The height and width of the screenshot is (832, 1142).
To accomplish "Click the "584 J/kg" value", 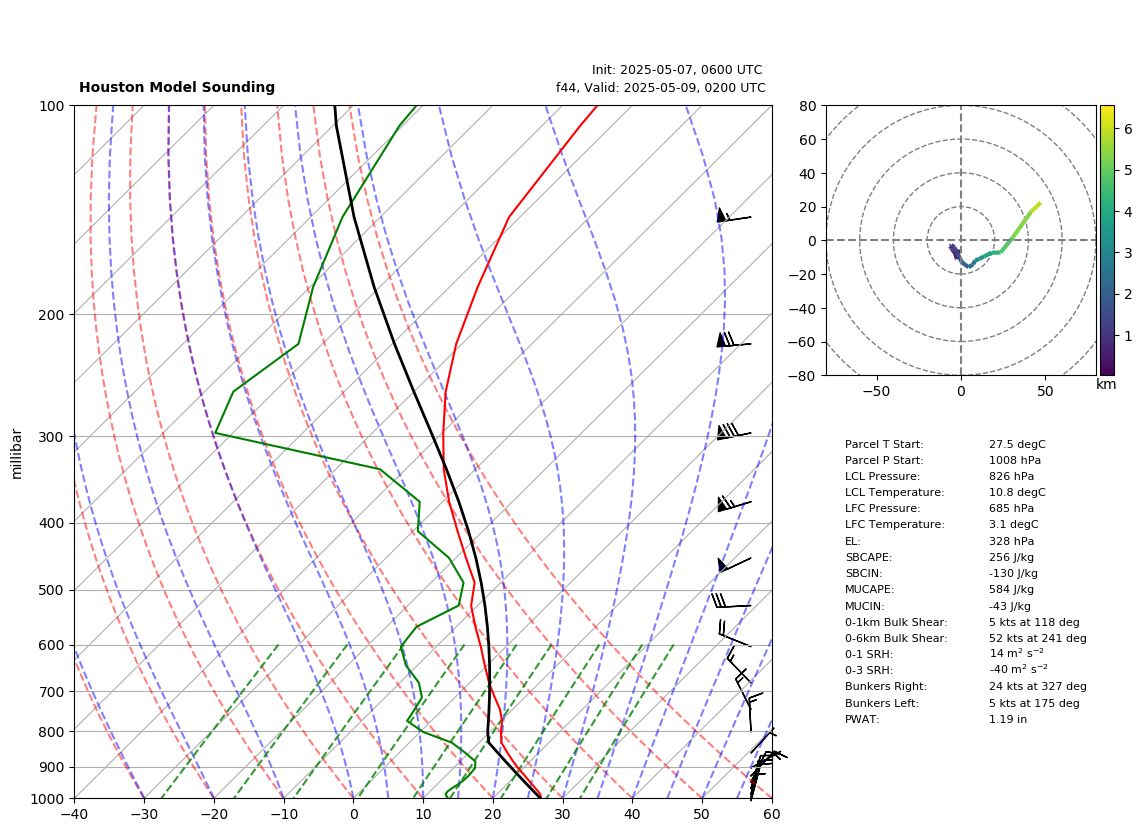I will [1012, 589].
